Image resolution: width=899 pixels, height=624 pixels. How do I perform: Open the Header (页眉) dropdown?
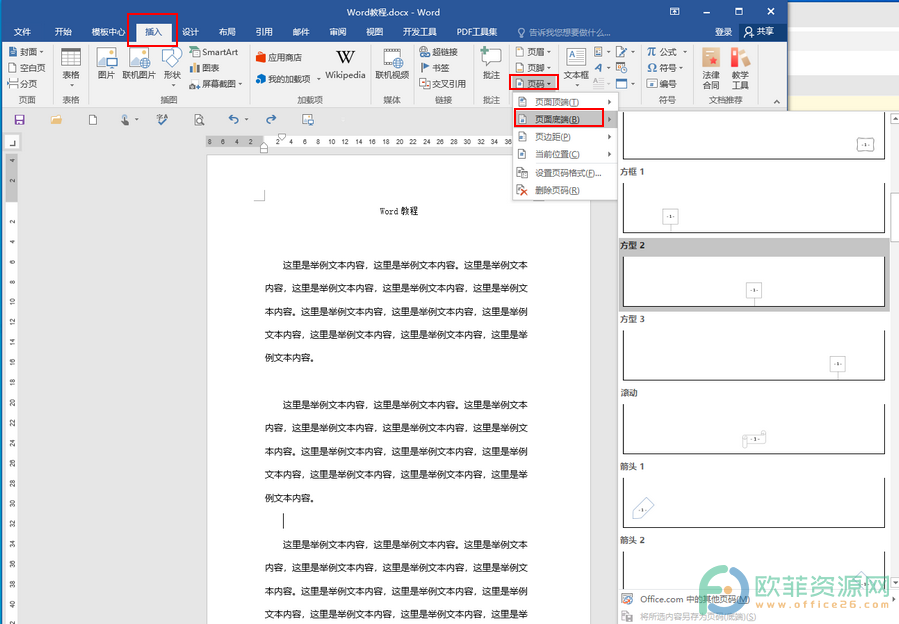click(533, 52)
